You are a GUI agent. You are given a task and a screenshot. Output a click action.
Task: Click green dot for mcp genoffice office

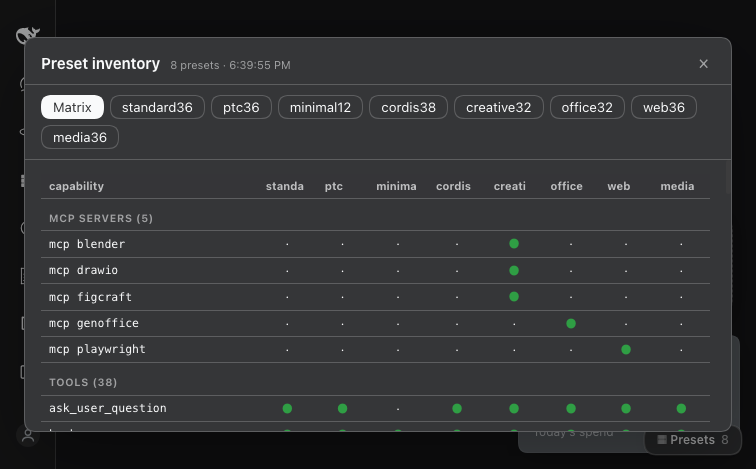571,323
